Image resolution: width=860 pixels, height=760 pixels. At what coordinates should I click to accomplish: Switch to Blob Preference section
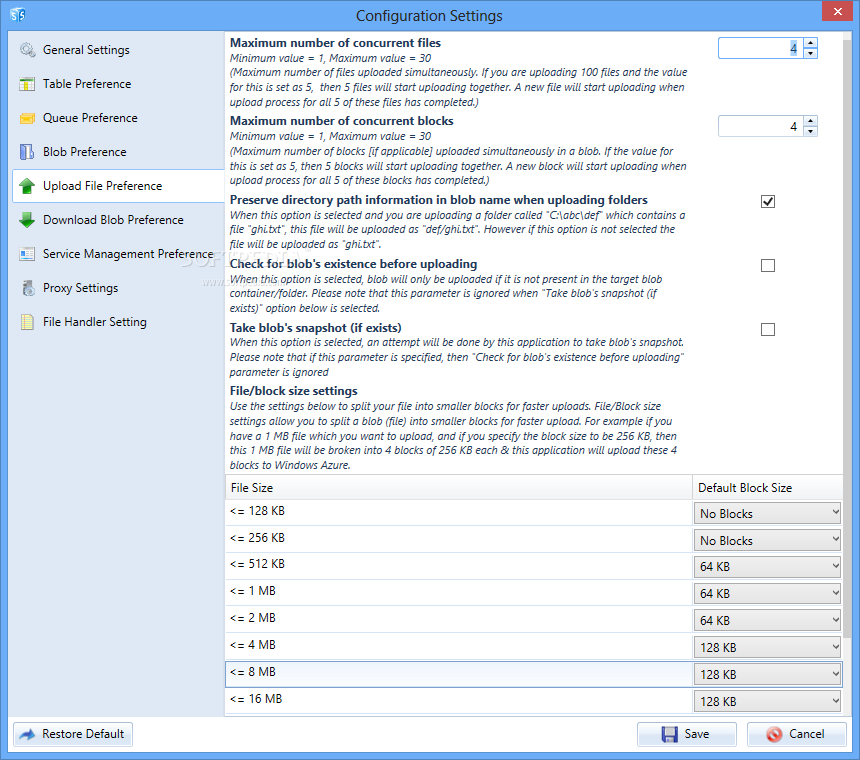(x=118, y=152)
